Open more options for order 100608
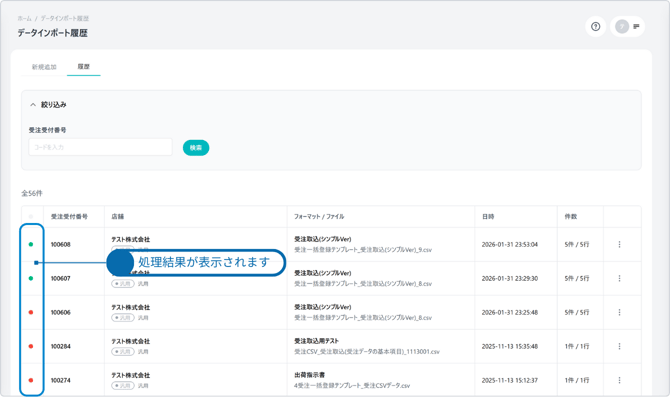 coord(619,244)
